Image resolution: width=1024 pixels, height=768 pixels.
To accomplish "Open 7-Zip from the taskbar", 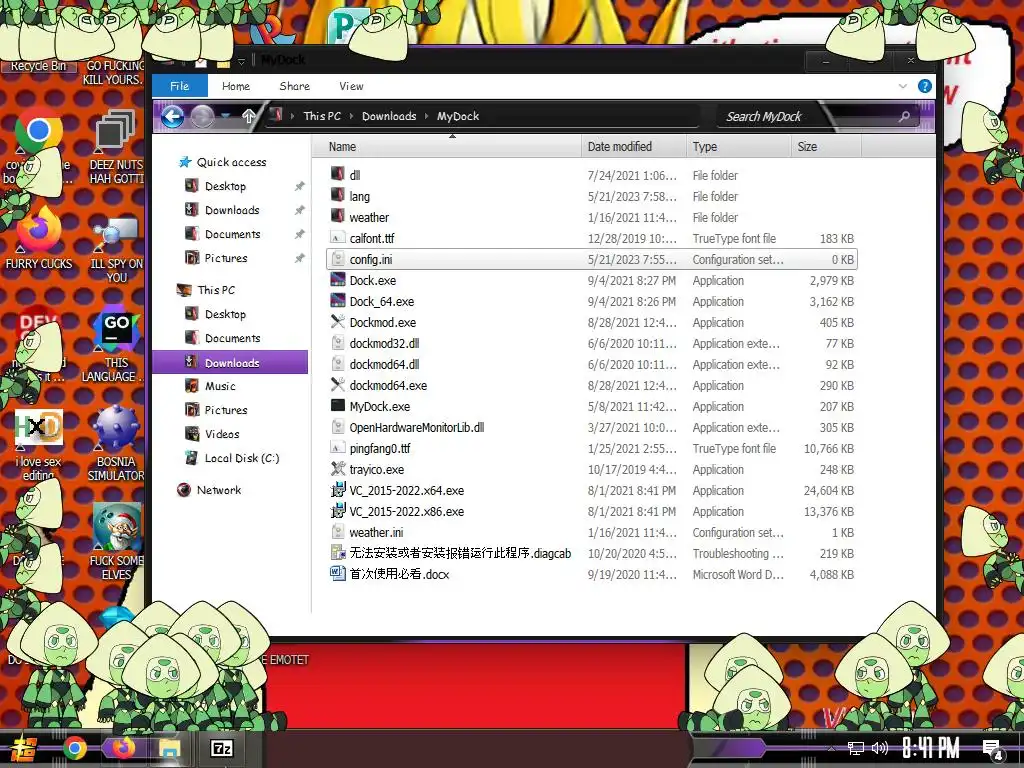I will pos(221,748).
